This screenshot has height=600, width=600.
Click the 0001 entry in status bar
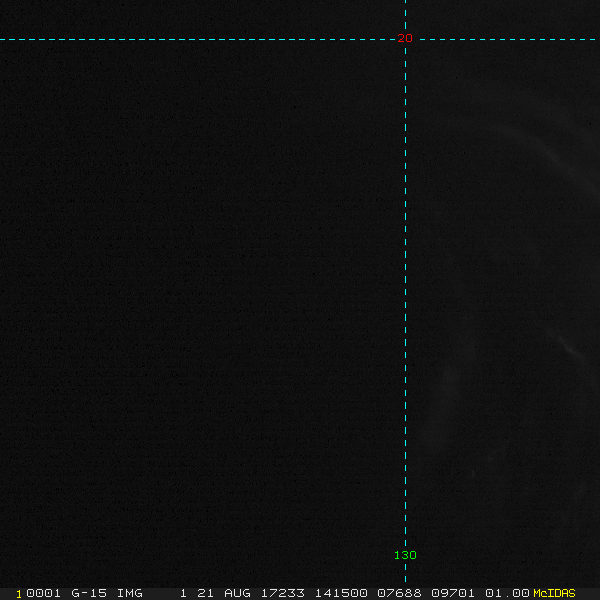(x=43, y=593)
